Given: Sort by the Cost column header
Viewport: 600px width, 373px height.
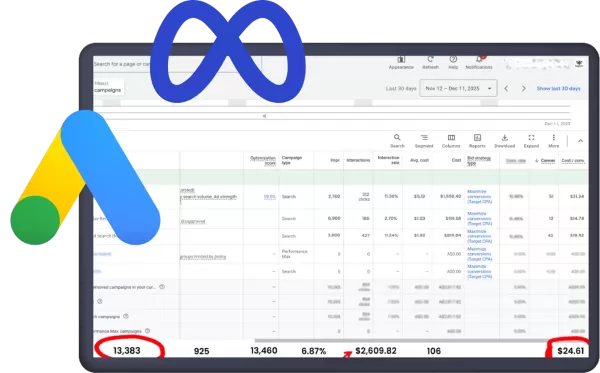Looking at the screenshot, I should click(x=457, y=160).
